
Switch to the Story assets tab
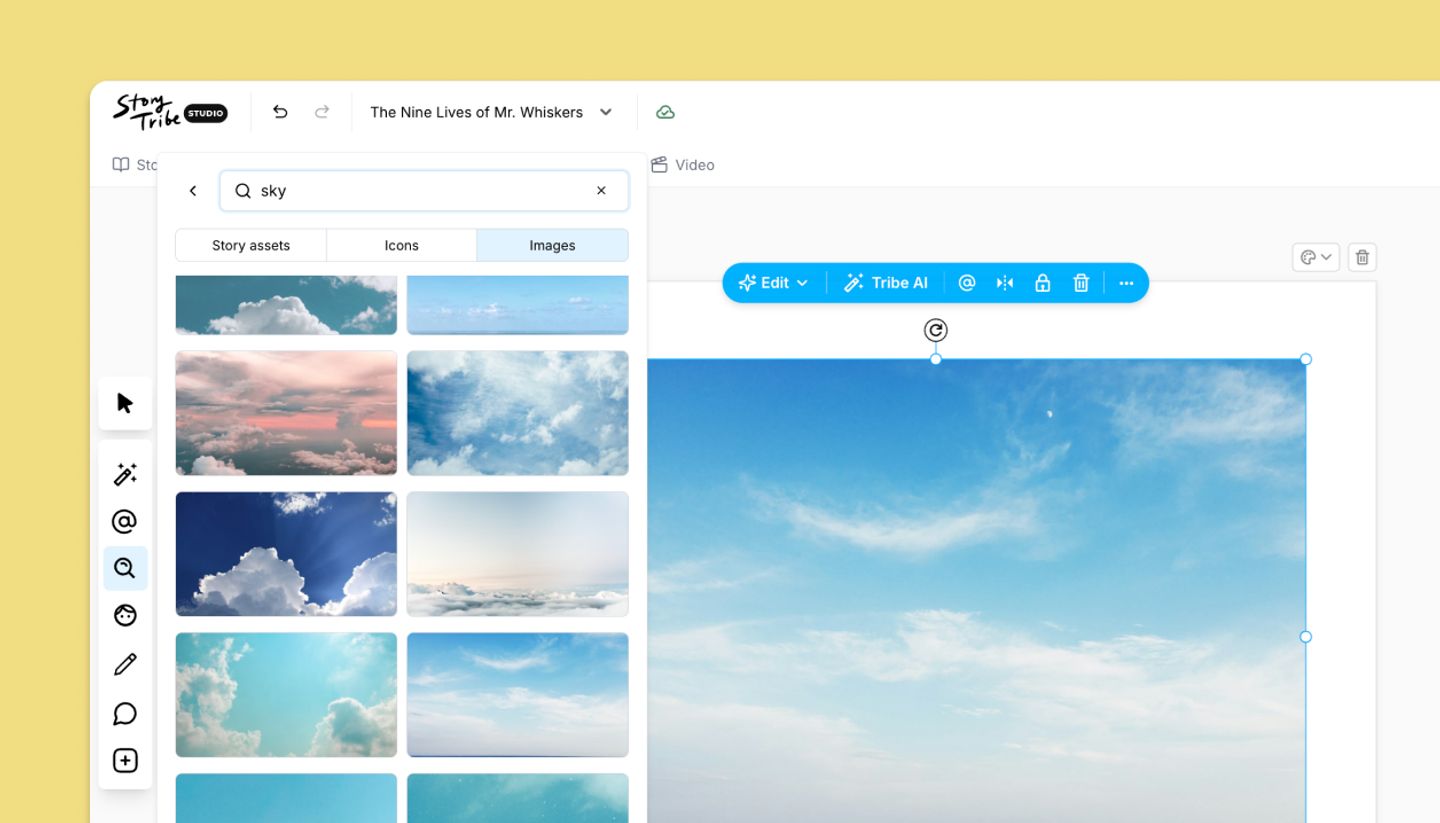click(251, 245)
